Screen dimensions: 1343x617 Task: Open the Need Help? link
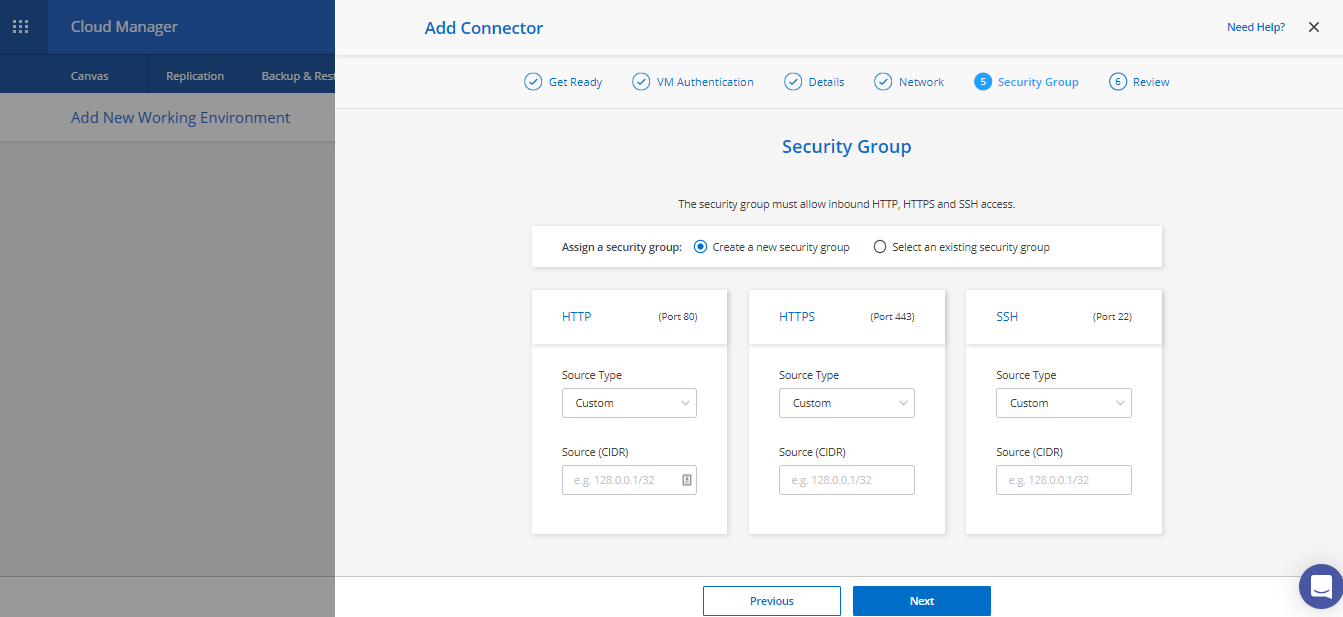point(1255,28)
